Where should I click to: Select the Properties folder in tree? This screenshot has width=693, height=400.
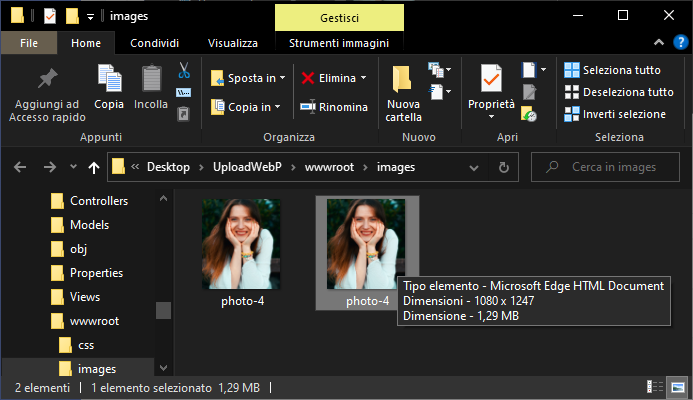pos(88,273)
